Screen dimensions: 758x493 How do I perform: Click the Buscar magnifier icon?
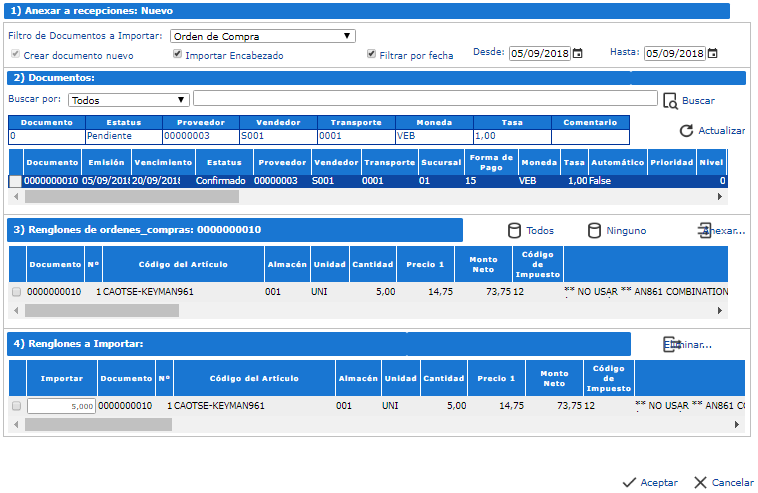coord(671,100)
